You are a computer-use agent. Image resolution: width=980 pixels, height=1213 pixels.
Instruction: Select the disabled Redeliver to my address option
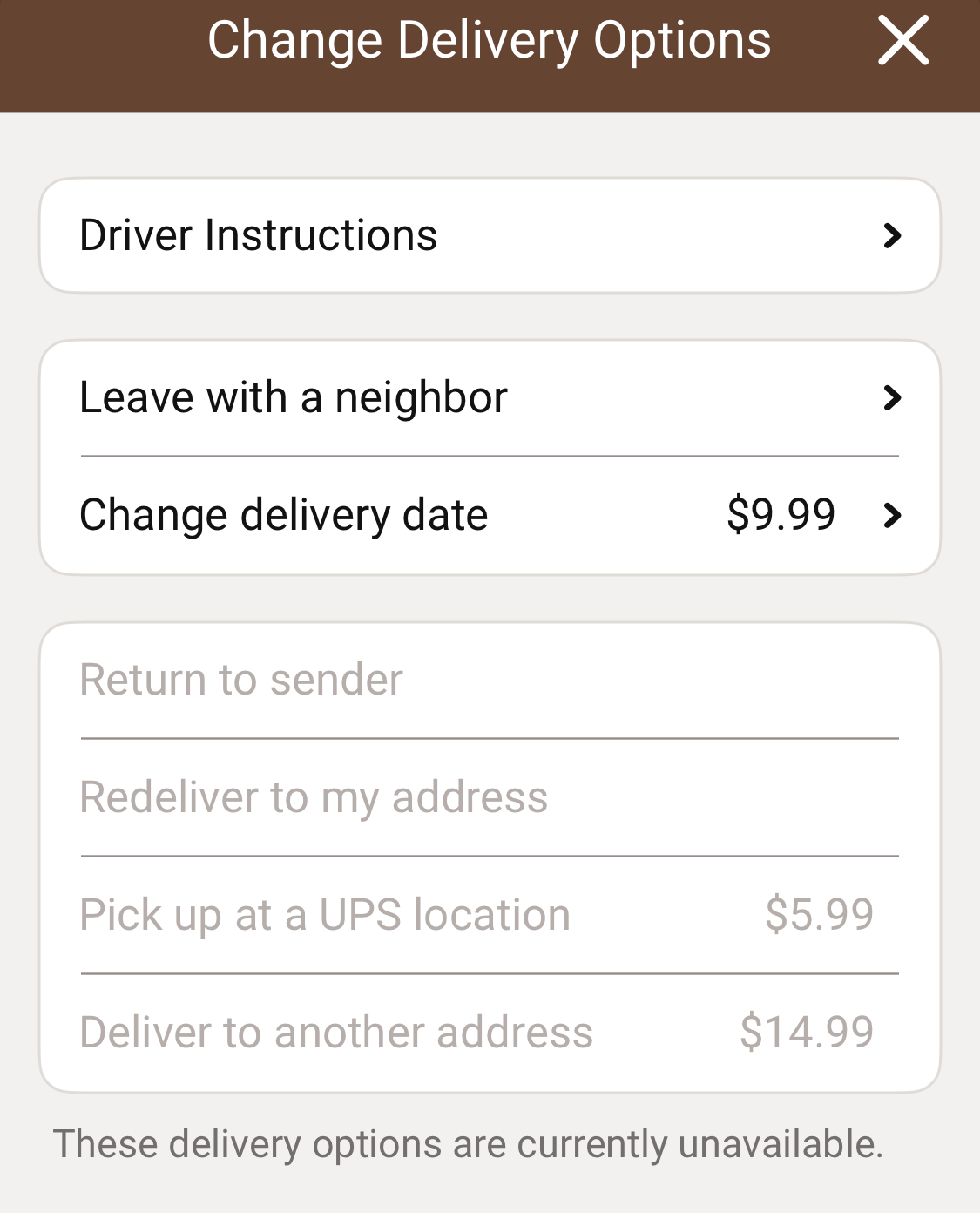(x=314, y=797)
